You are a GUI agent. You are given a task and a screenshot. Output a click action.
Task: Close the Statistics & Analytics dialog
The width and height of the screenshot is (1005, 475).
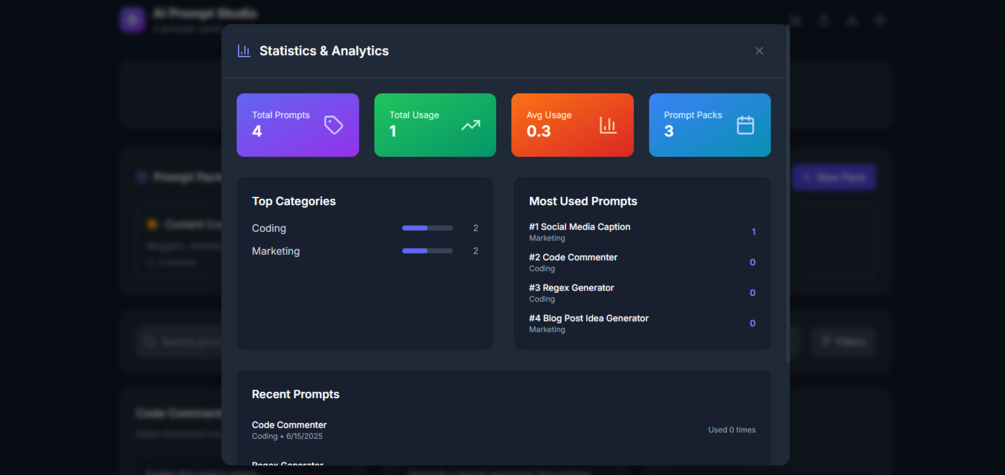pyautogui.click(x=759, y=51)
